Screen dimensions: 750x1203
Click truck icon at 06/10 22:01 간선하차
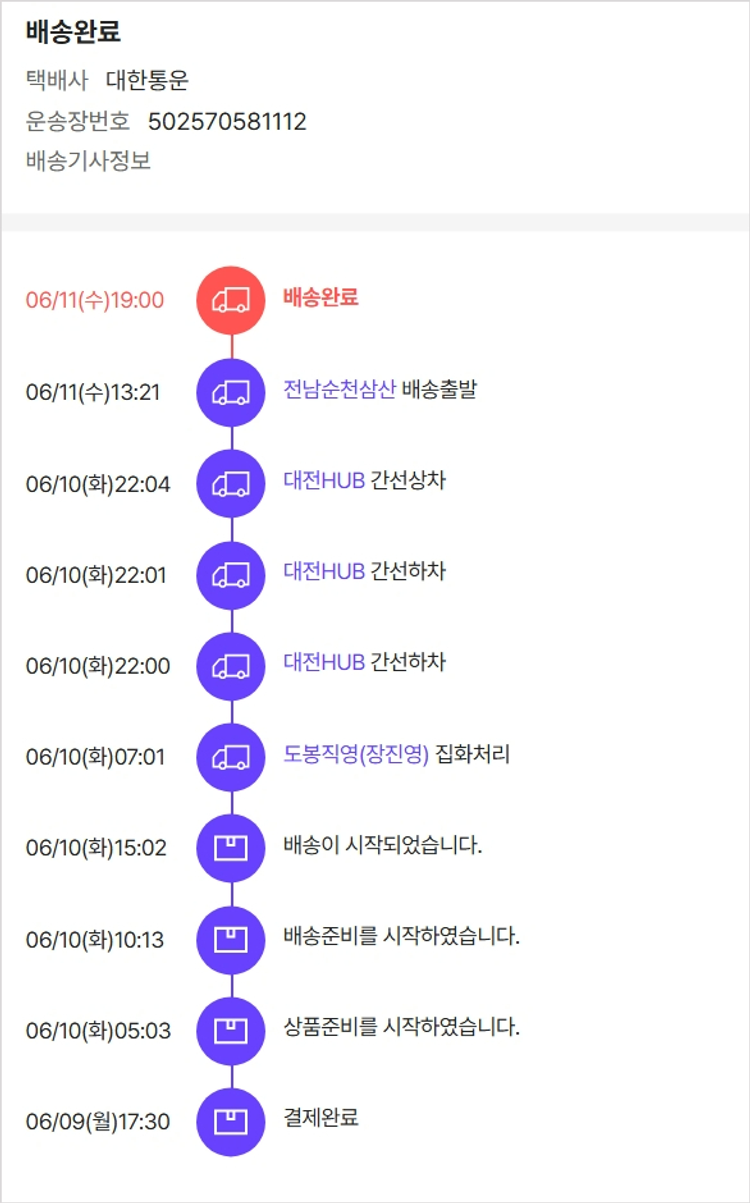(231, 575)
